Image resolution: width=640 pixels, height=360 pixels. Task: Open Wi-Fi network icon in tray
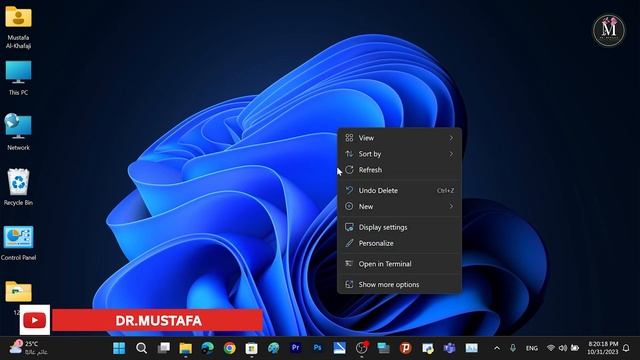click(551, 348)
